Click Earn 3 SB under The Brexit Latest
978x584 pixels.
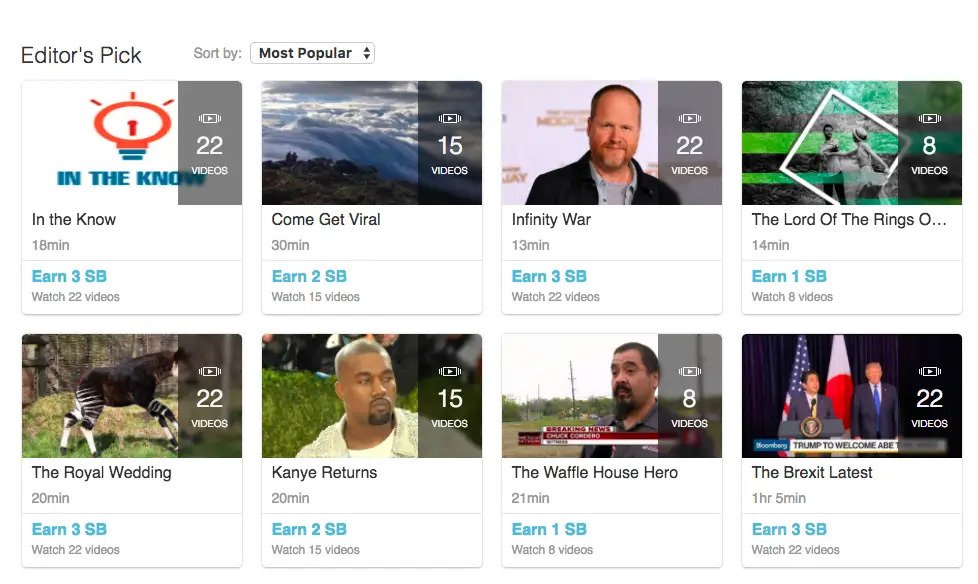tap(789, 529)
